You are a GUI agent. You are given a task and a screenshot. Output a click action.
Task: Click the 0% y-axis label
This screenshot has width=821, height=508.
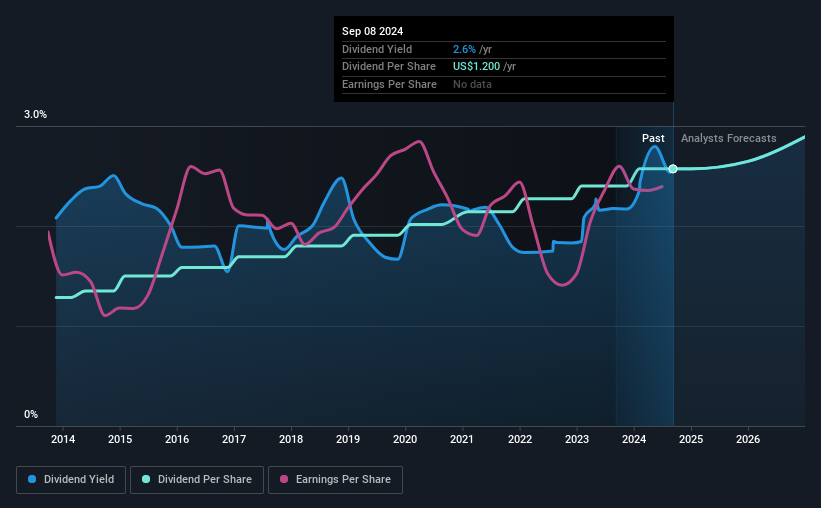(x=31, y=414)
